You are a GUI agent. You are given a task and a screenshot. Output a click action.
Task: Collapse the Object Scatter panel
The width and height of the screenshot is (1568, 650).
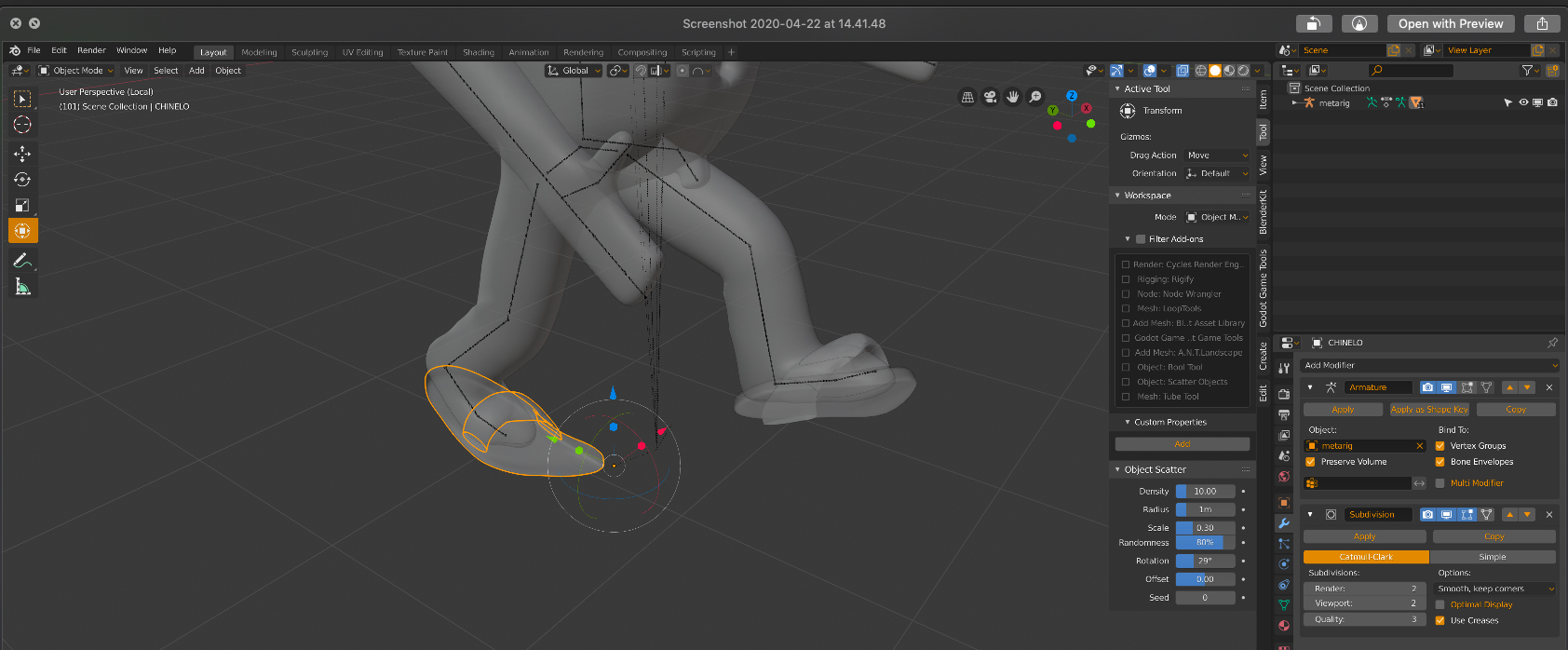[1118, 469]
